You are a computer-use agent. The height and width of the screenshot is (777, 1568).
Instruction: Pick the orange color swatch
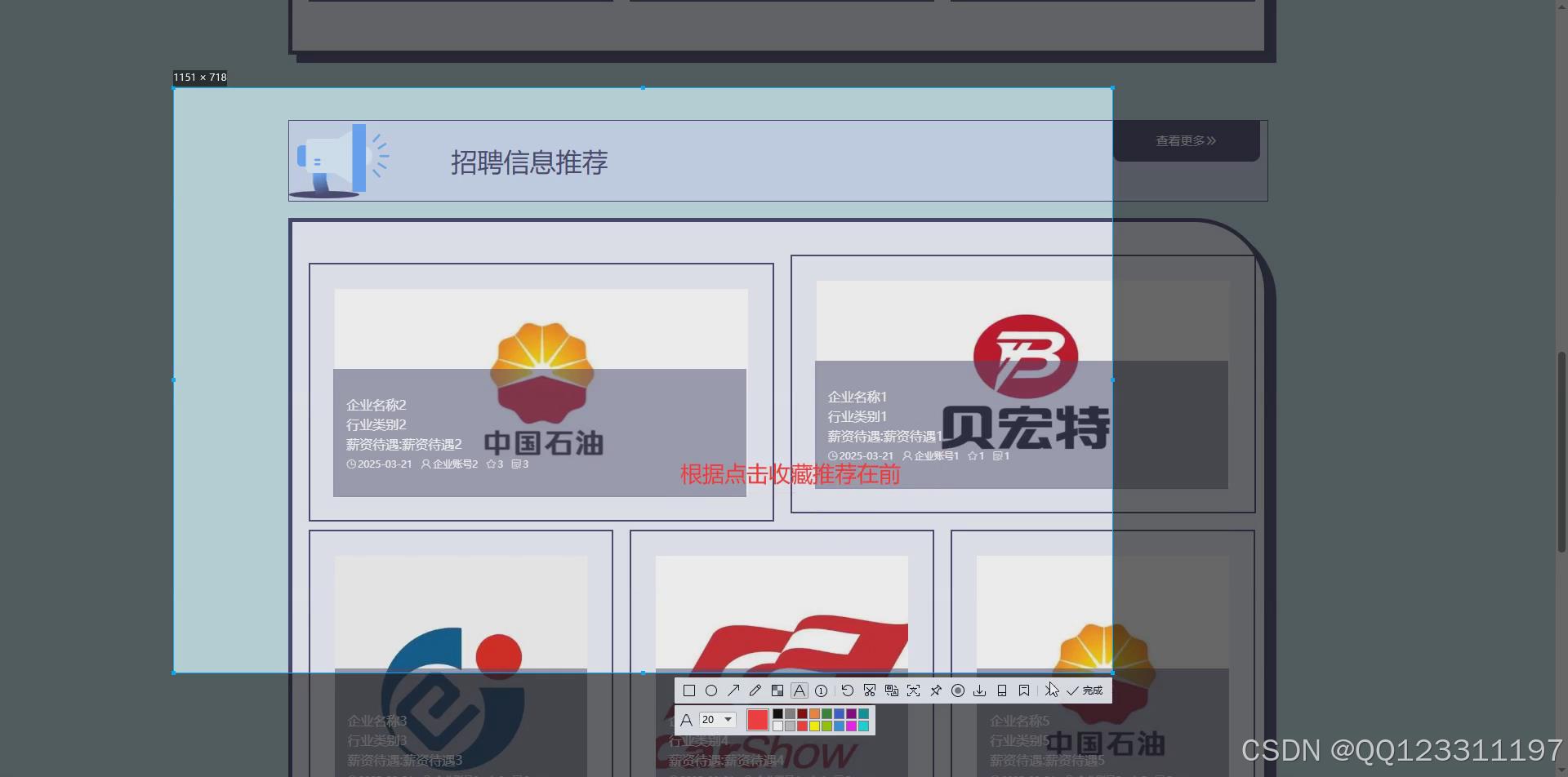click(x=815, y=713)
